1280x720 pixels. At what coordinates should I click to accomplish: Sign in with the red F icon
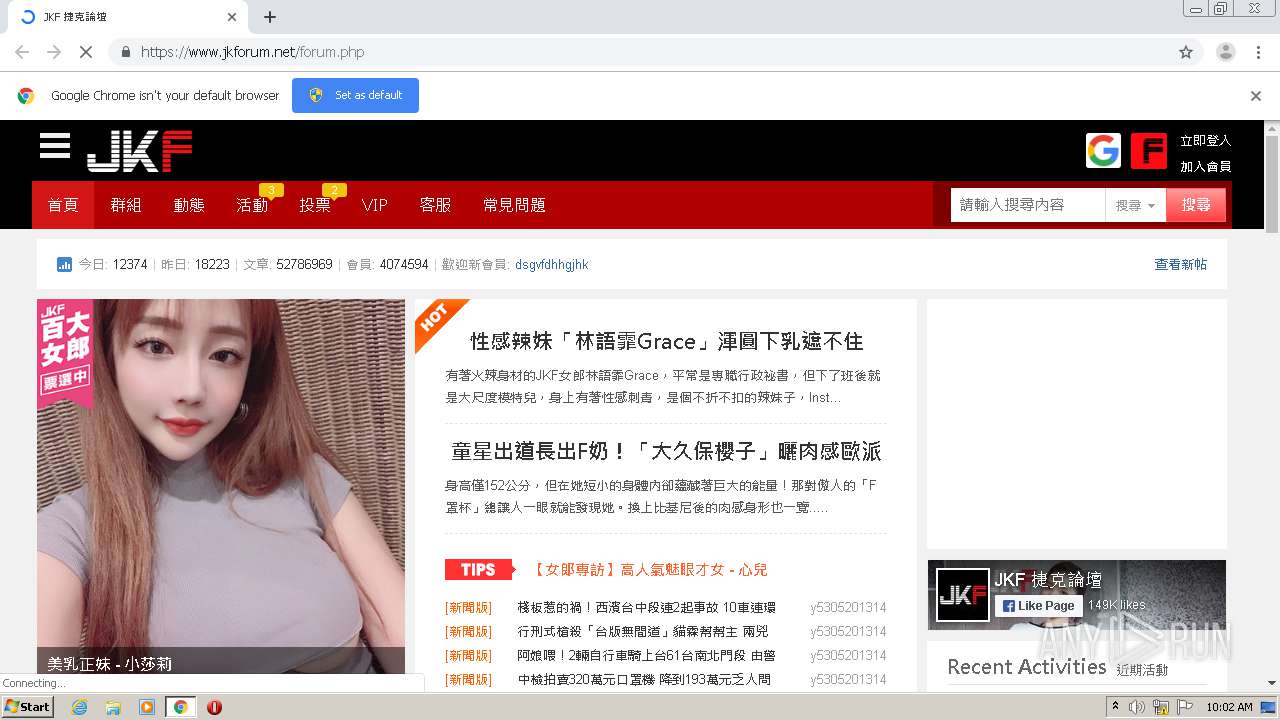click(1149, 151)
